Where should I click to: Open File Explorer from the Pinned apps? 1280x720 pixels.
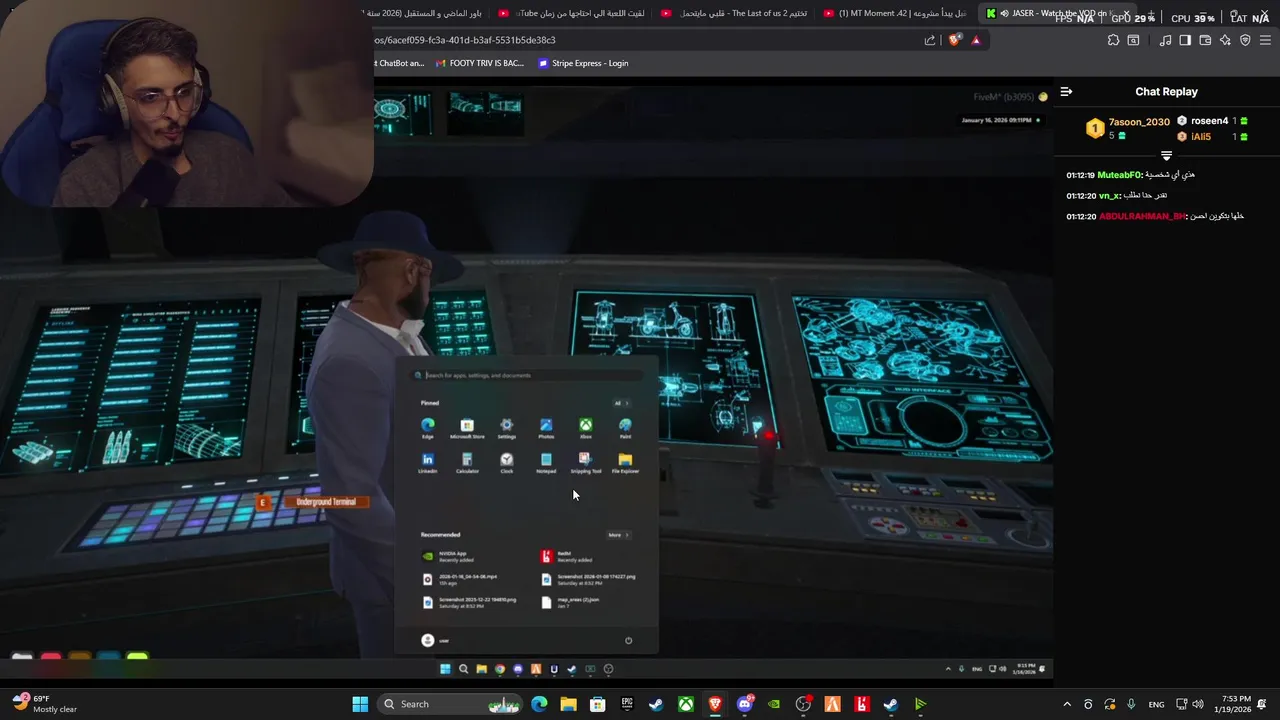click(x=625, y=462)
